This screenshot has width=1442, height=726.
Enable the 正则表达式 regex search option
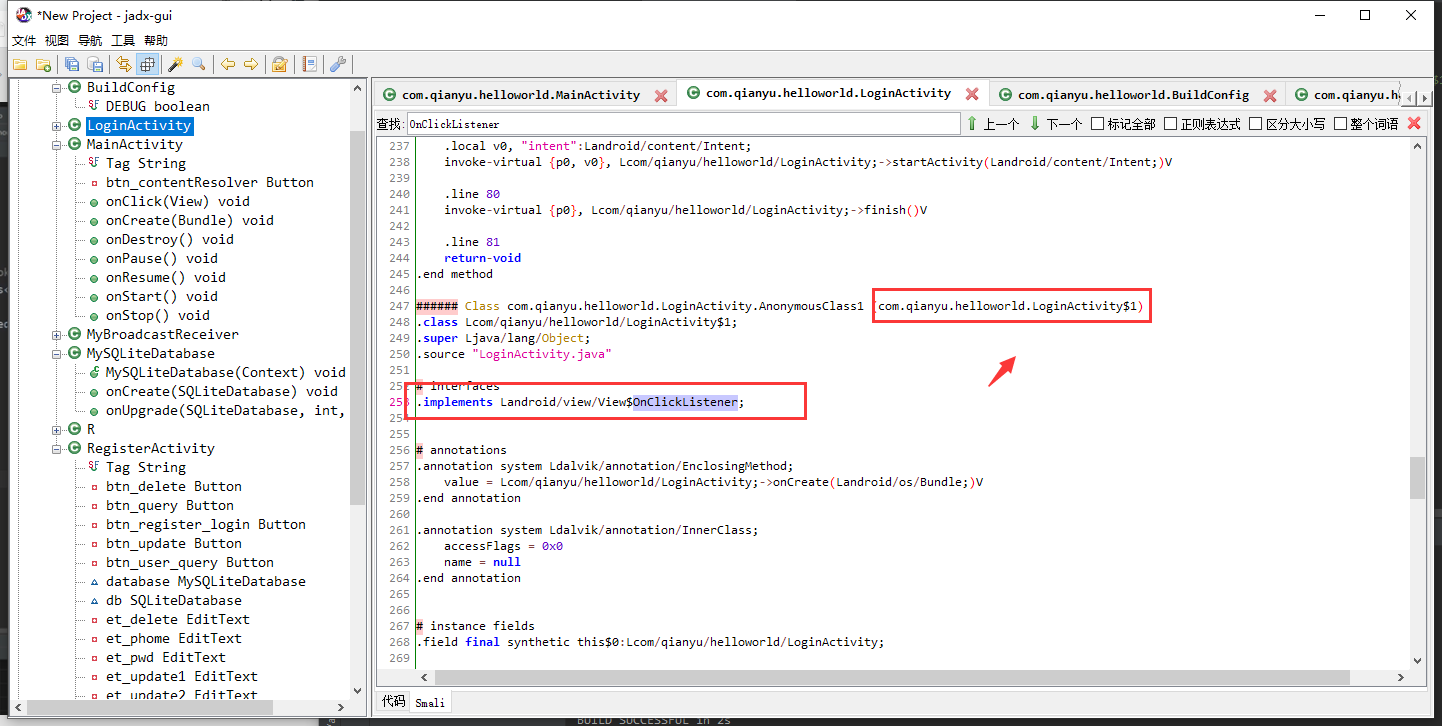pos(1169,123)
